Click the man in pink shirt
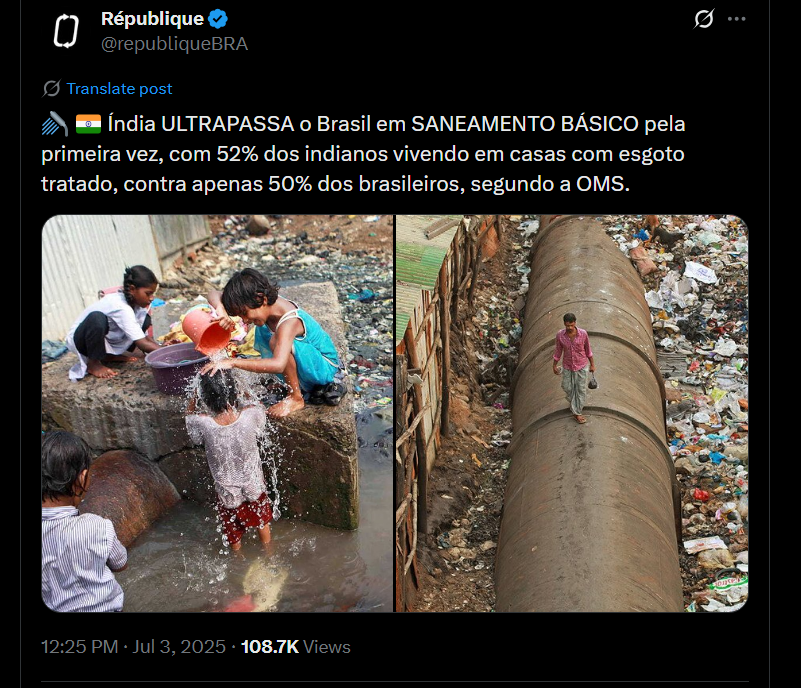801x688 pixels. 575,368
